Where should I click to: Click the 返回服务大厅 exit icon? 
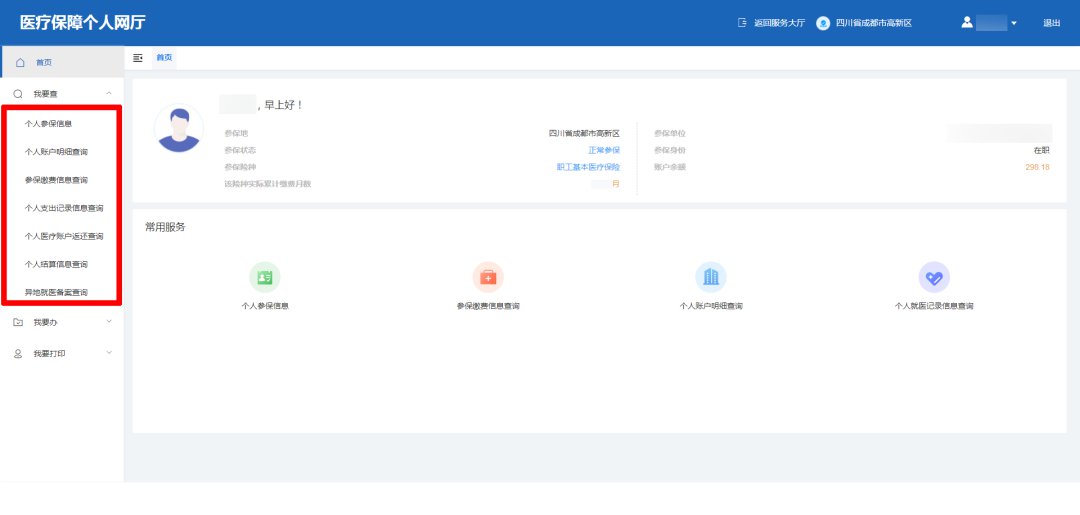[742, 23]
